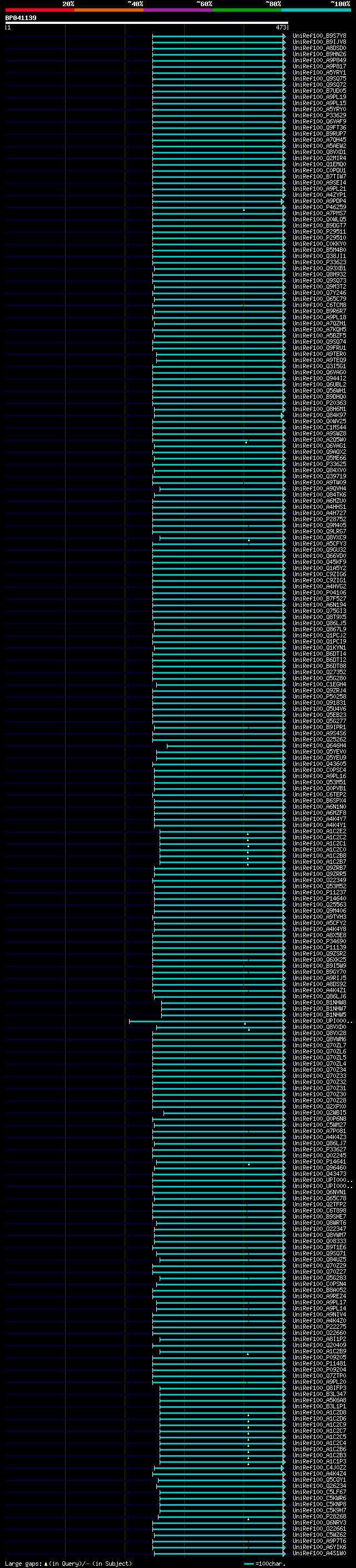Viewport: 356px width, 1568px height.
Task: Click the UniRef100_Q646H4 label
Action: click(x=319, y=746)
